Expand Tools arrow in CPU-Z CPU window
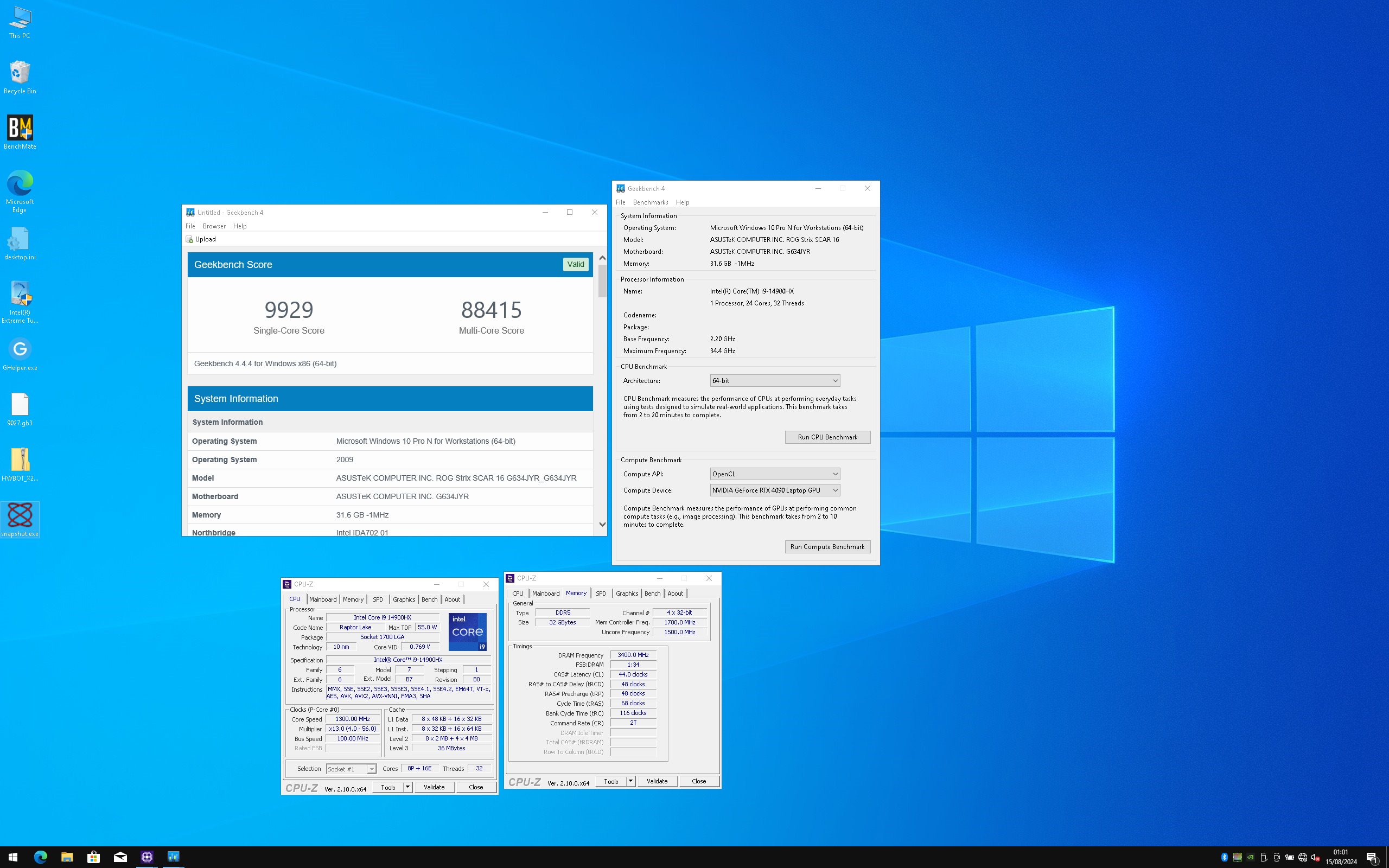1389x868 pixels. [407, 787]
